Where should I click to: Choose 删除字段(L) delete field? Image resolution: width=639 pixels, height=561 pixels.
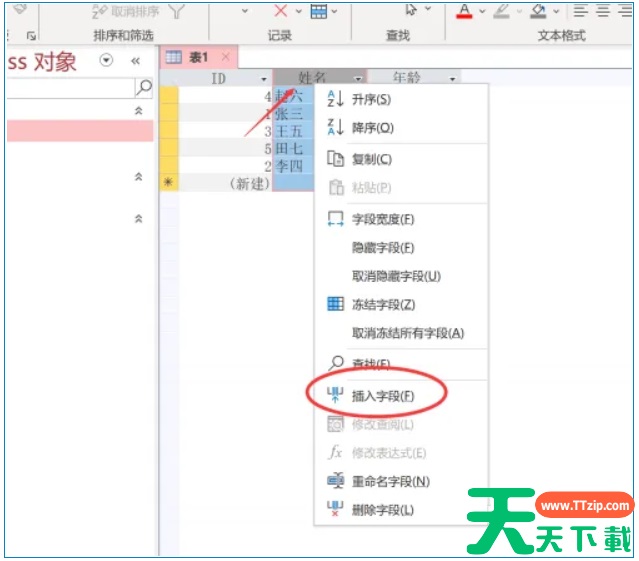point(383,510)
